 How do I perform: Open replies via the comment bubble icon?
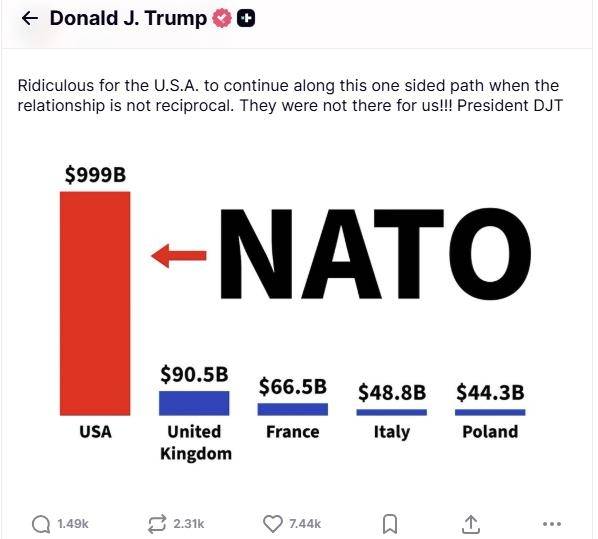[41, 524]
